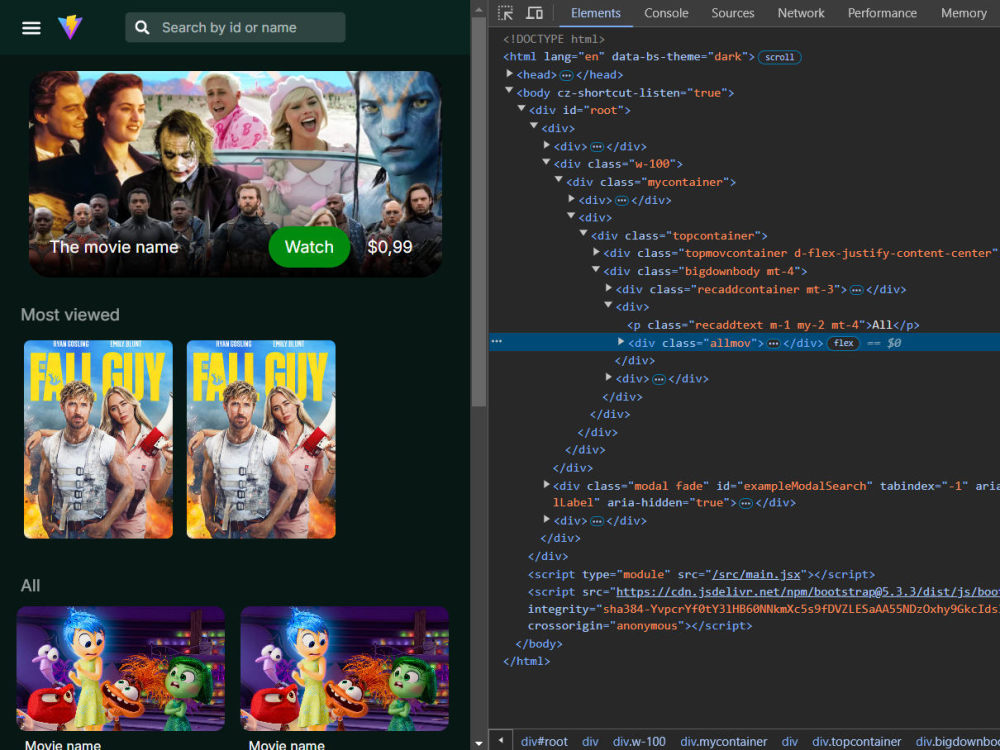Select the recaddtext paragraph All row

click(773, 325)
